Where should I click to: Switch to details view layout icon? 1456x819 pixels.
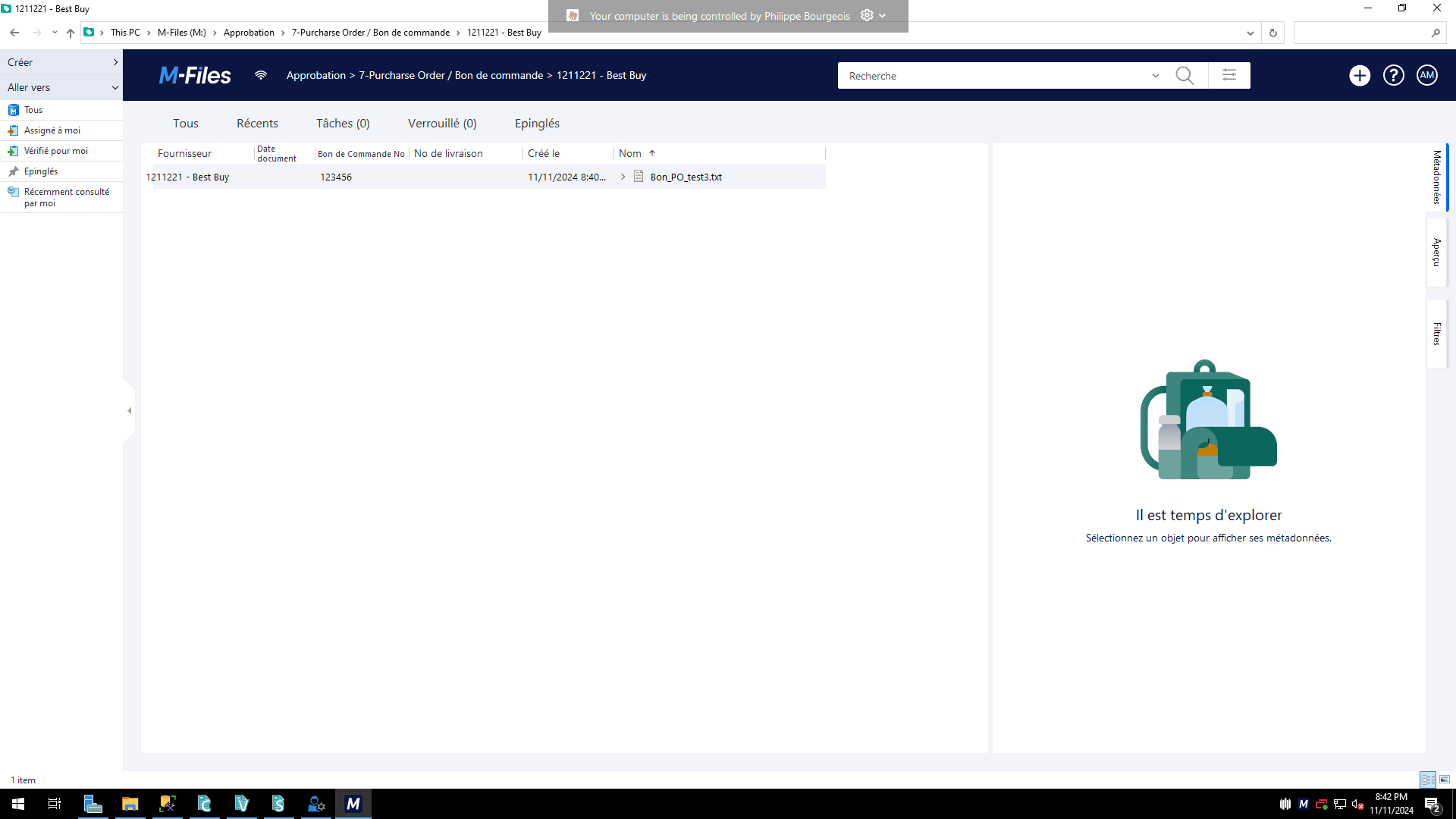[x=1428, y=780]
